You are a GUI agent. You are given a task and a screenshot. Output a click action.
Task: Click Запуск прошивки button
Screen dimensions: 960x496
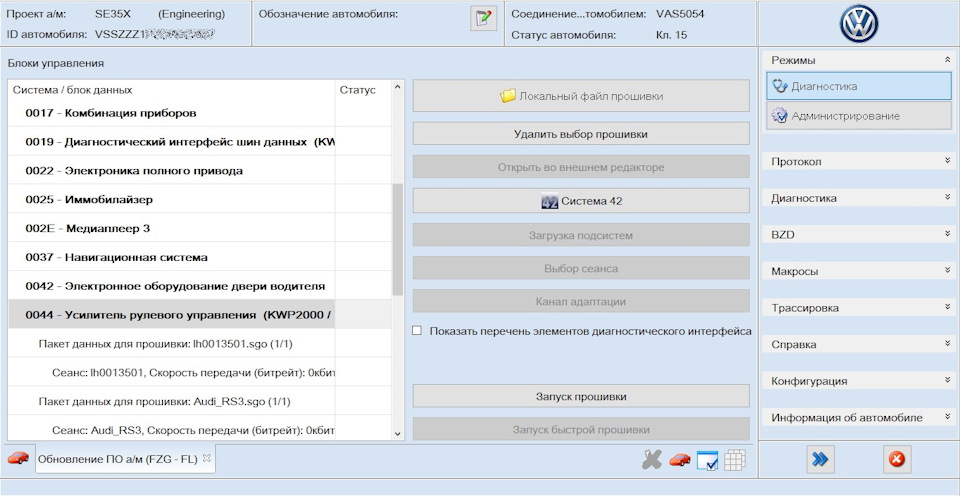[x=581, y=396]
